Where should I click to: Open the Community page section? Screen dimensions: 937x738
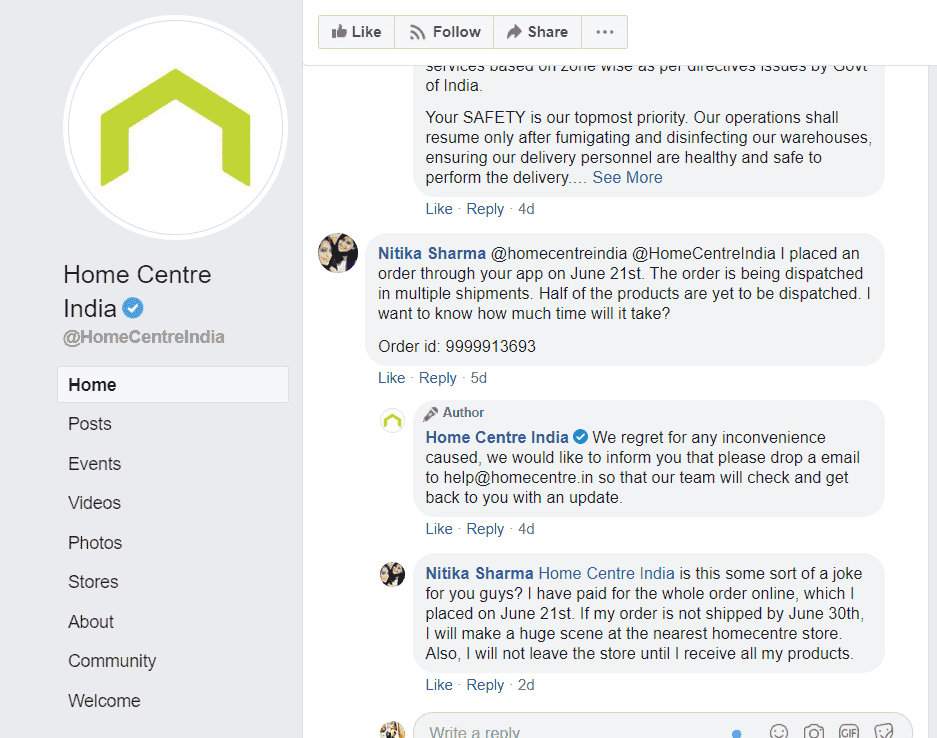(112, 661)
